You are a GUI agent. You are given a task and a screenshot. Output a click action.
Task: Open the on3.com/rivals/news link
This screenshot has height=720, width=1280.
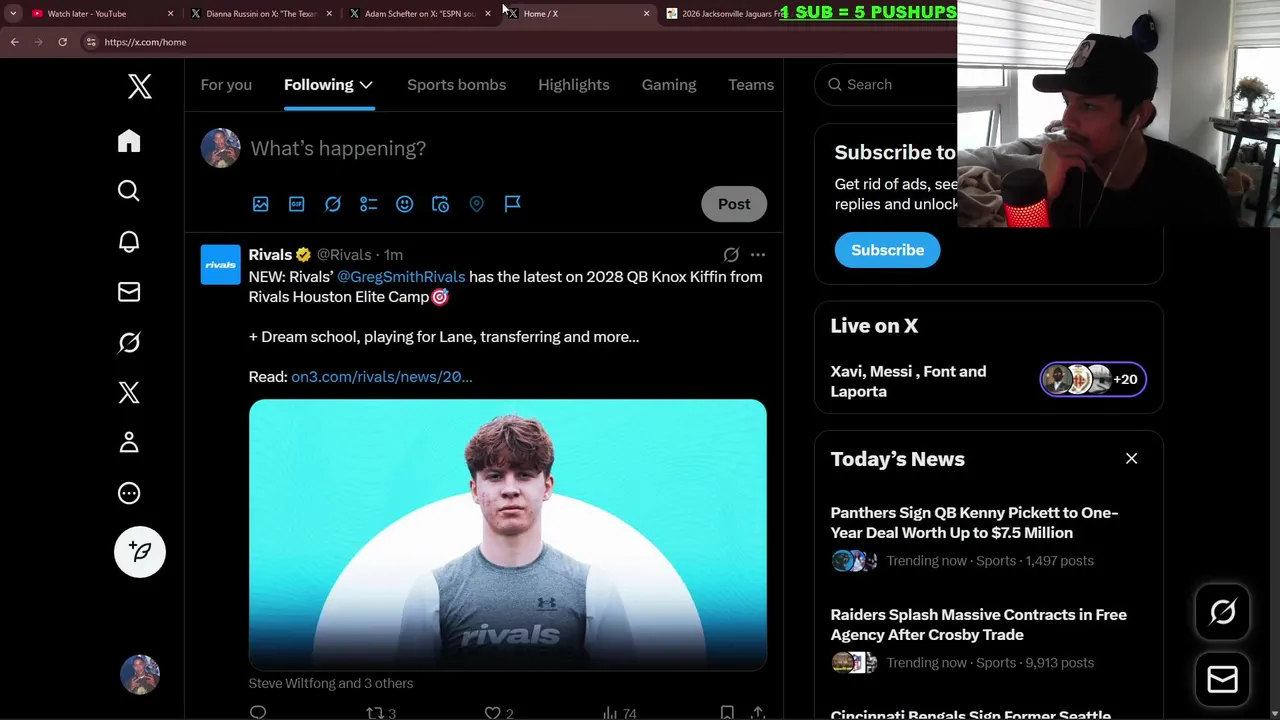(381, 377)
